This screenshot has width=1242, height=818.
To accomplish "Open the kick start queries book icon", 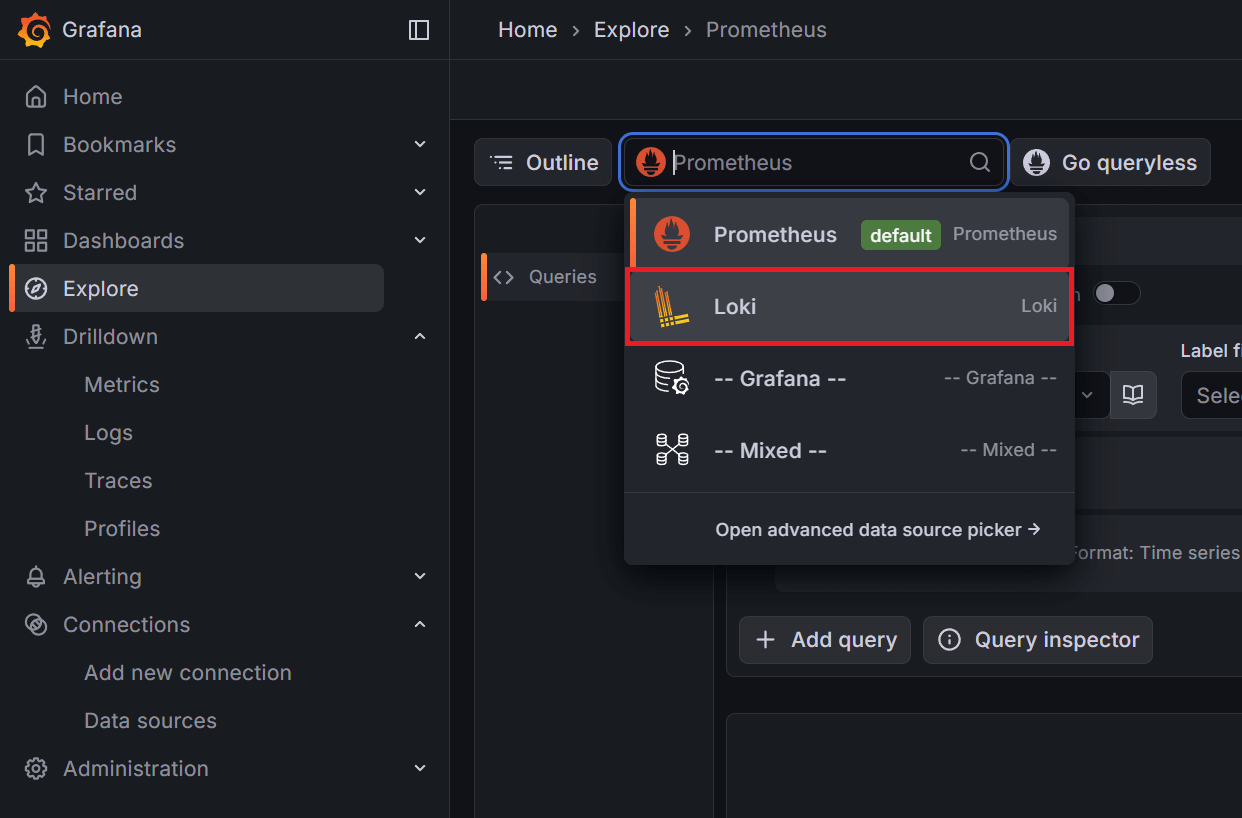I will pos(1133,395).
